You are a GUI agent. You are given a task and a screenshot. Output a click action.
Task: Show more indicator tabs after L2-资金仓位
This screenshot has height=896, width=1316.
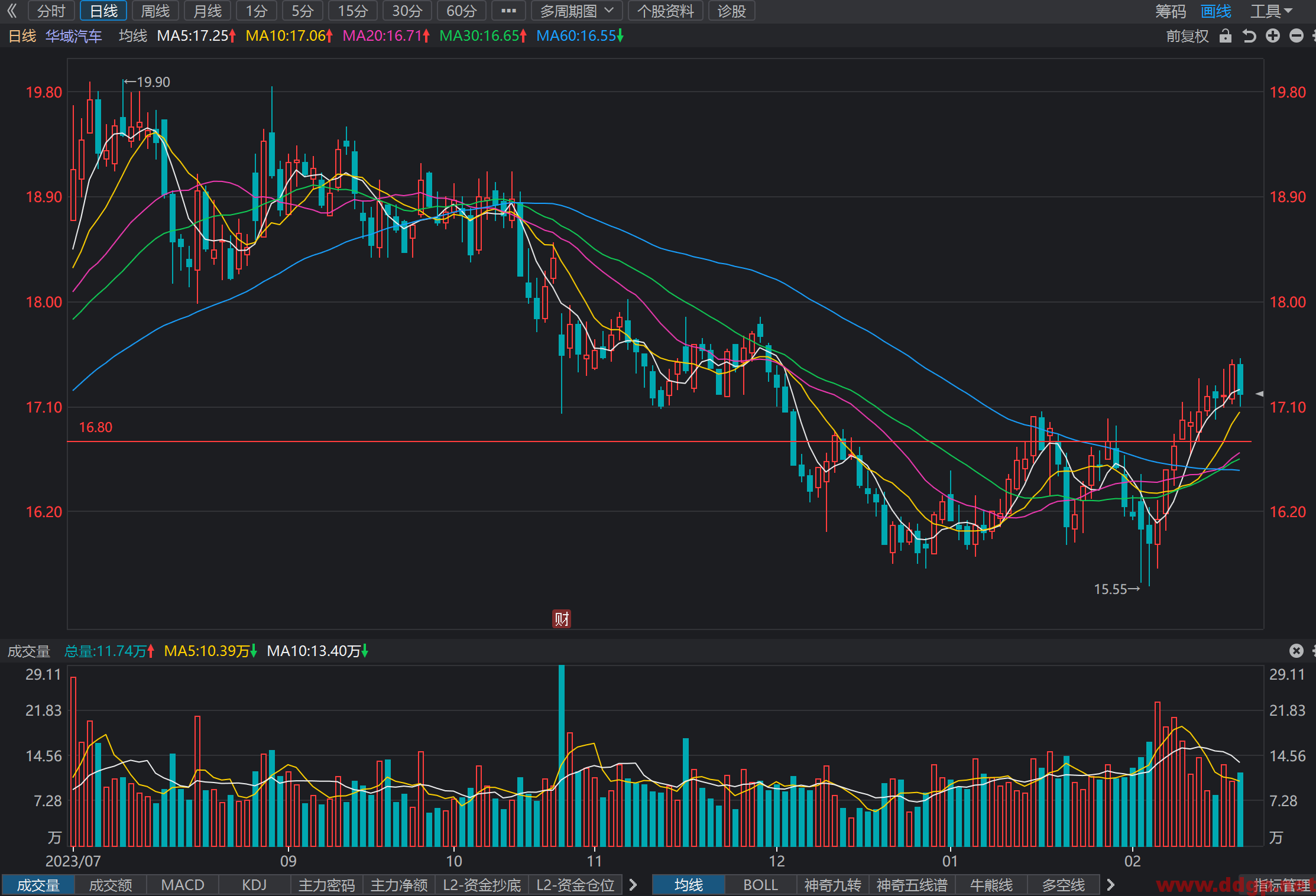coord(633,885)
